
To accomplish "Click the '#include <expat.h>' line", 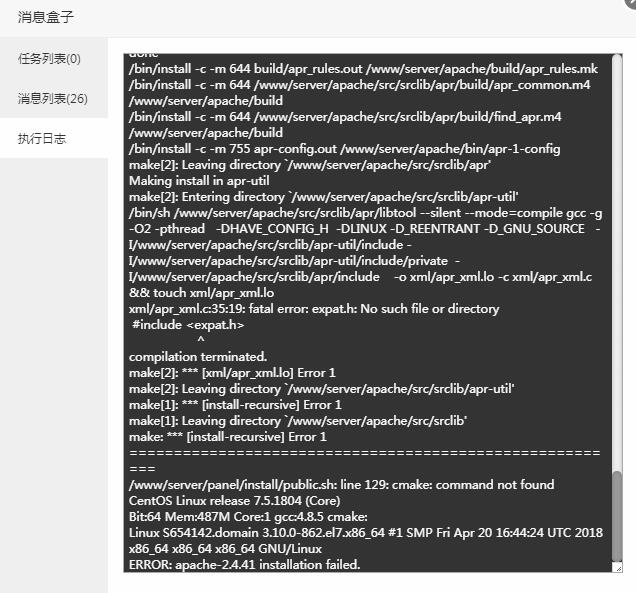I will (x=188, y=325).
